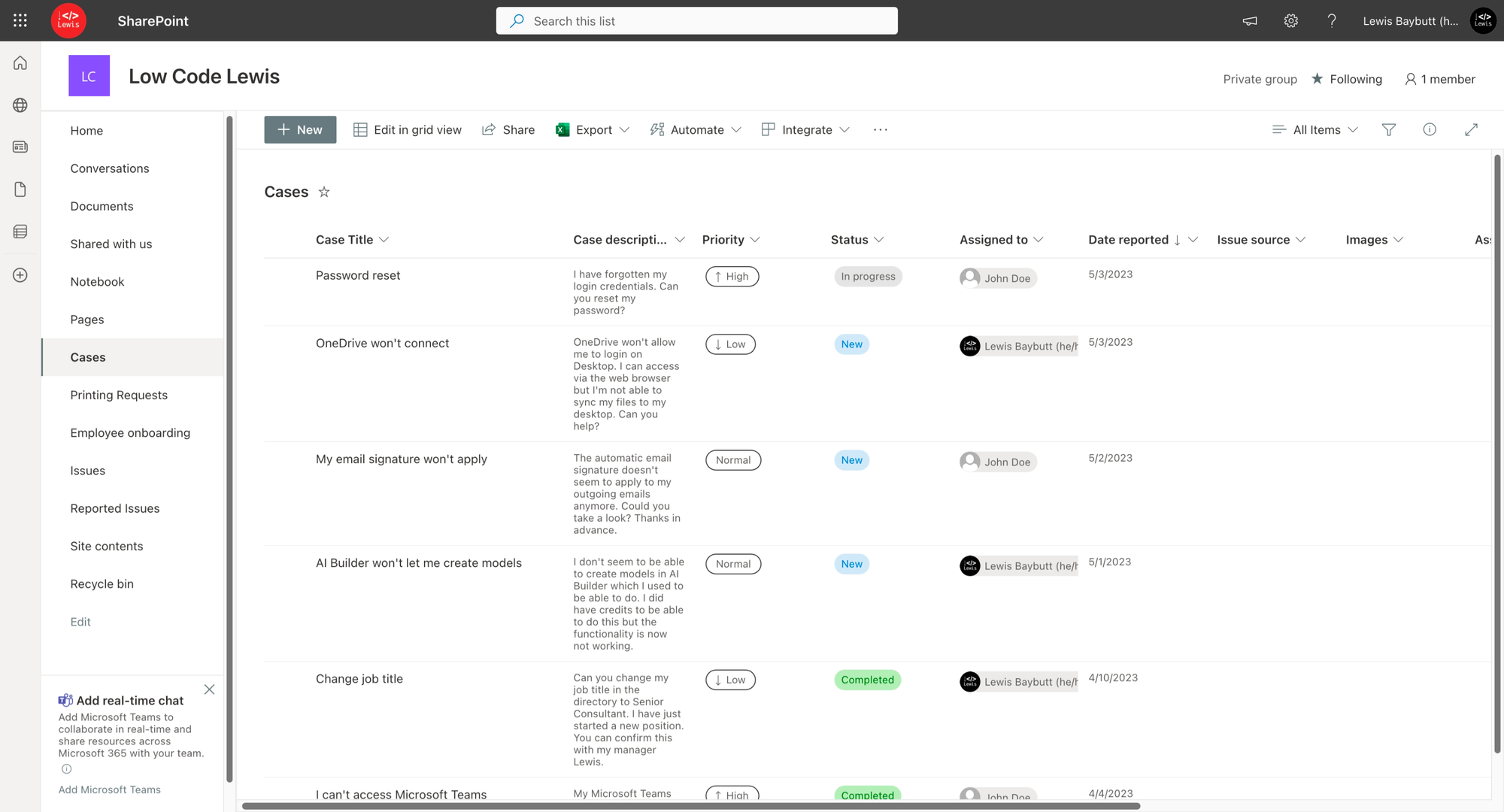Click the My sites globe icon

pyautogui.click(x=20, y=105)
